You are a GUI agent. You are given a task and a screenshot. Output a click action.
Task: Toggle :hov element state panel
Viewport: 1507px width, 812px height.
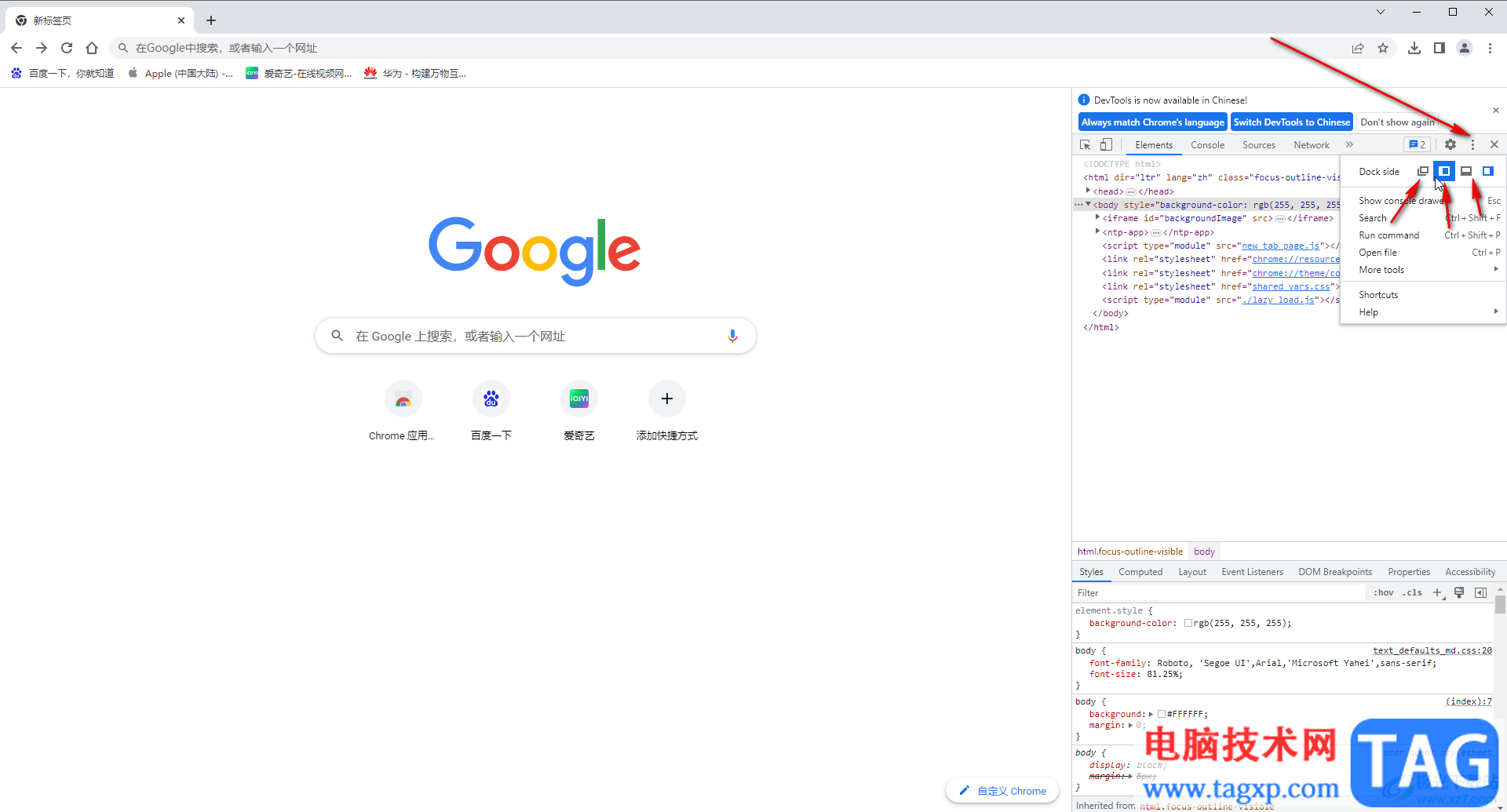point(1384,593)
